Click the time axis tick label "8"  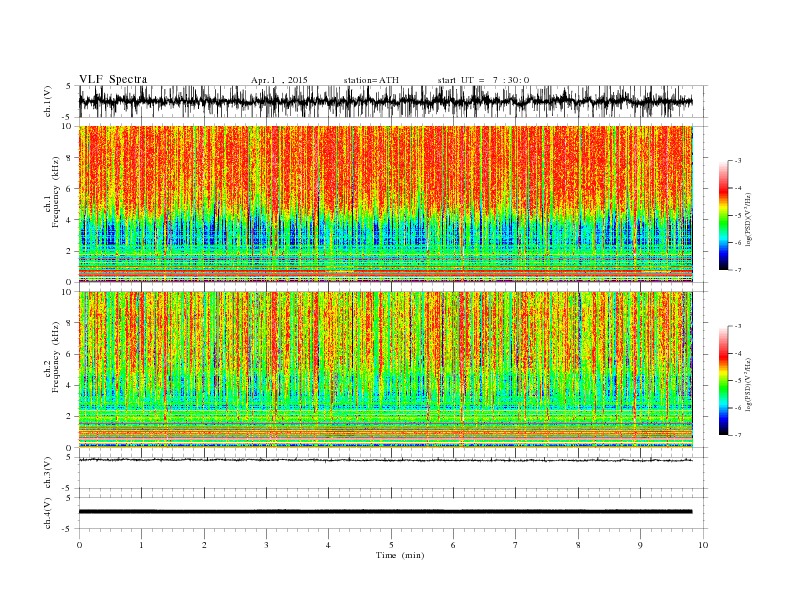tap(578, 545)
